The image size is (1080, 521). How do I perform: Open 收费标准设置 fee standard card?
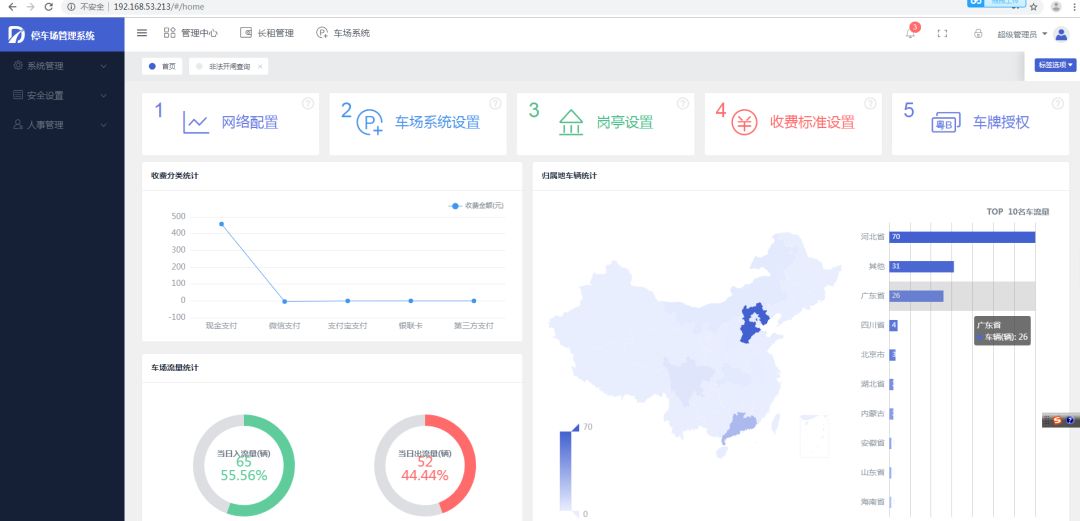point(792,123)
